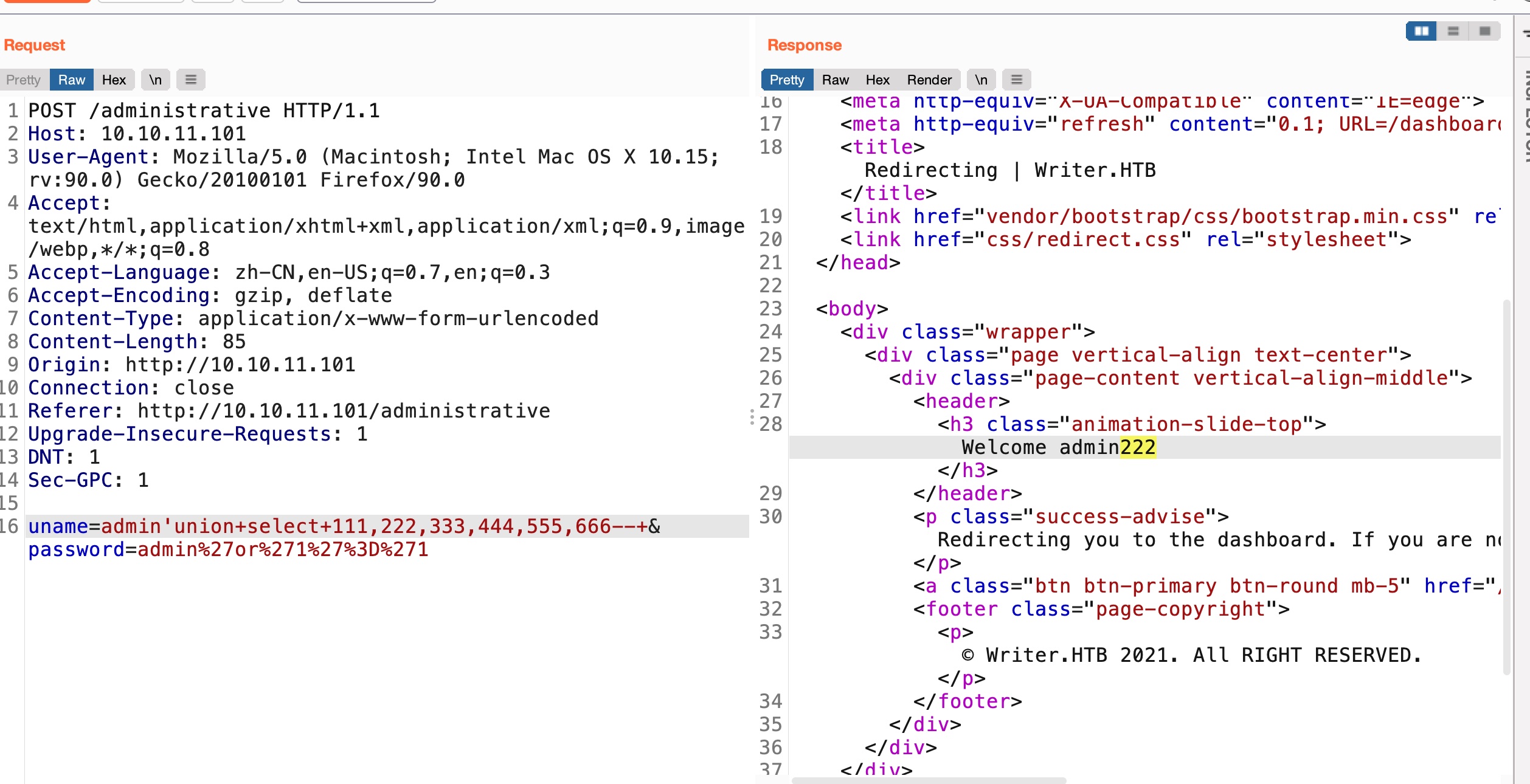Select the combined tabbed view layout icon
Image resolution: width=1530 pixels, height=784 pixels.
[1484, 31]
